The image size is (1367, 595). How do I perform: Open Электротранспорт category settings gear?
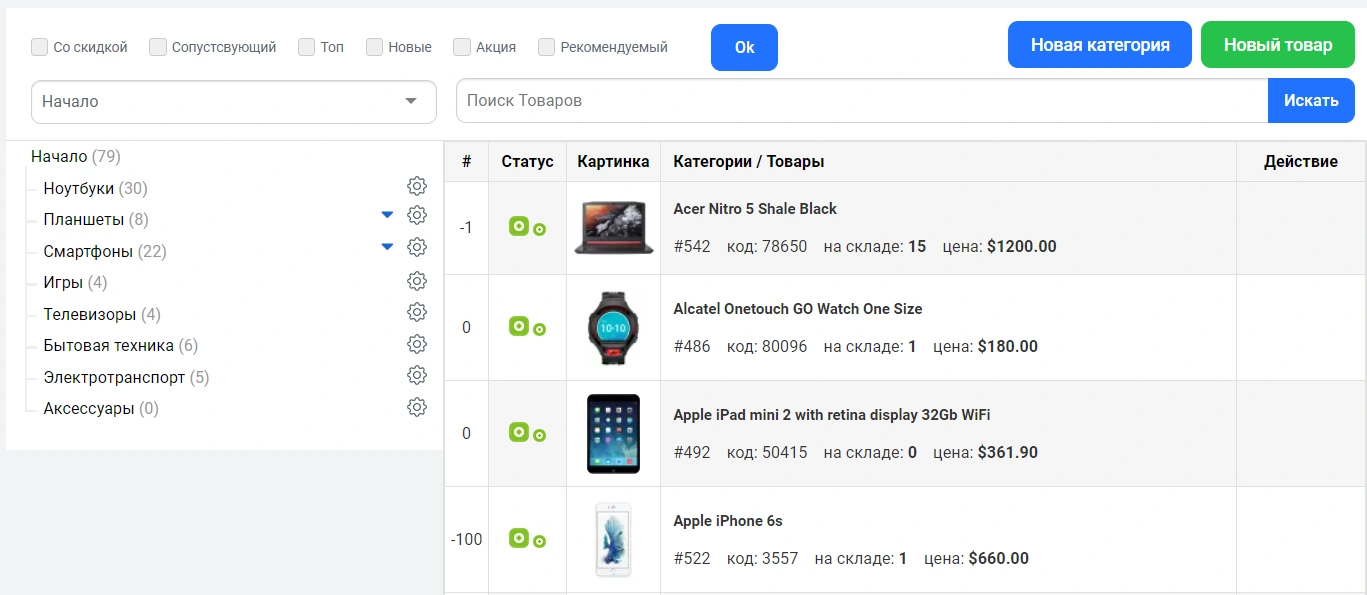[x=417, y=376]
